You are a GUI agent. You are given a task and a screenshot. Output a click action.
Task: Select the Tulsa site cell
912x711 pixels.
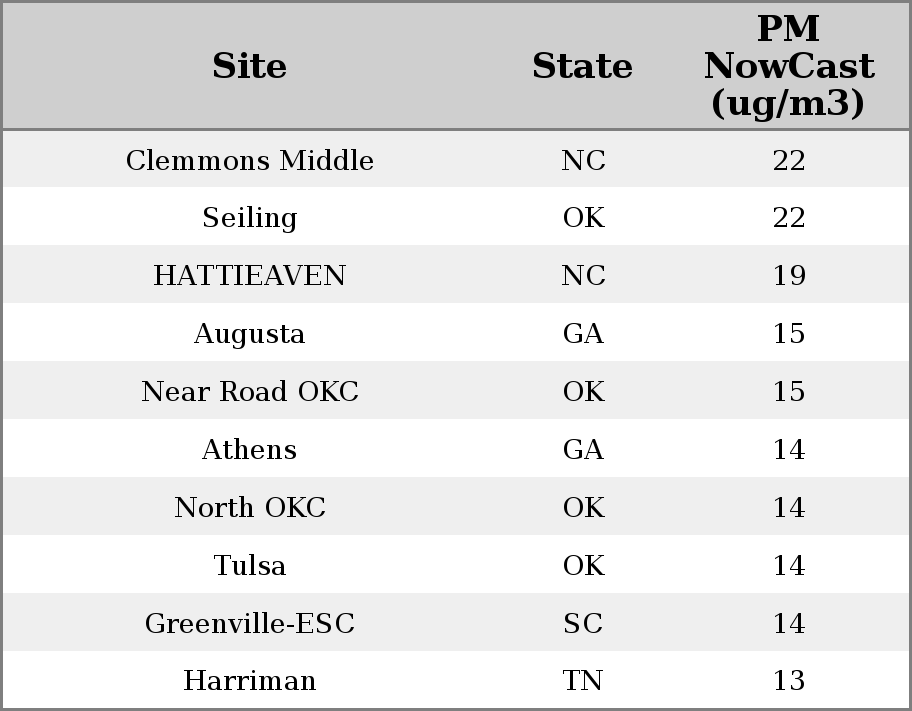[x=250, y=566]
